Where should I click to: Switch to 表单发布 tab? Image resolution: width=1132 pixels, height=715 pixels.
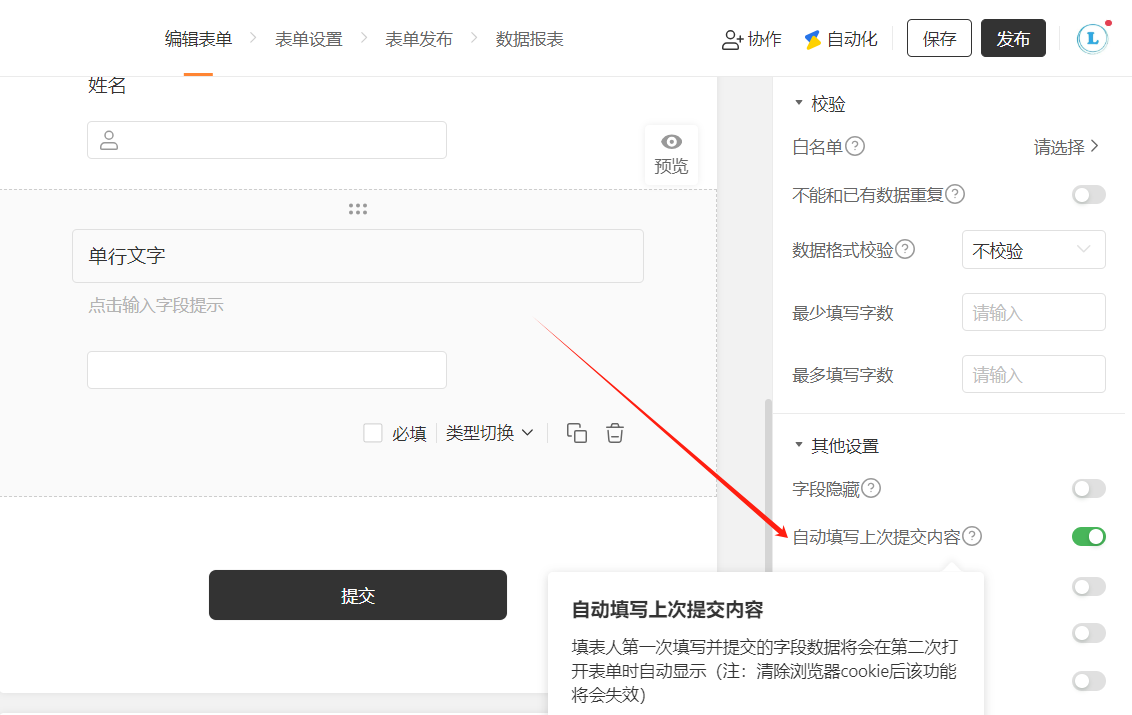pyautogui.click(x=419, y=39)
